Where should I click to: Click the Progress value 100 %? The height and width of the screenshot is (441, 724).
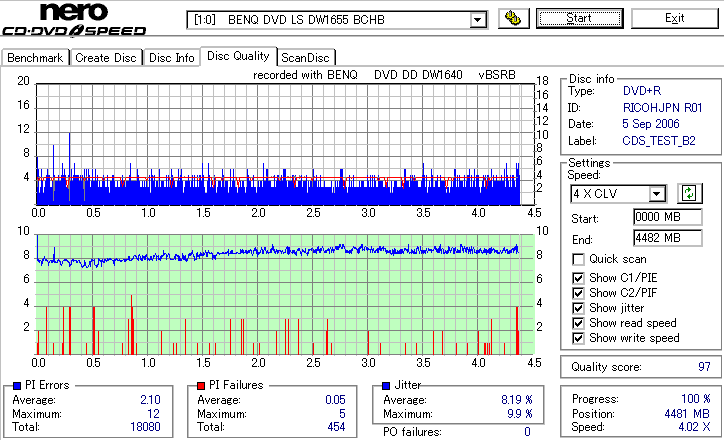(696, 399)
